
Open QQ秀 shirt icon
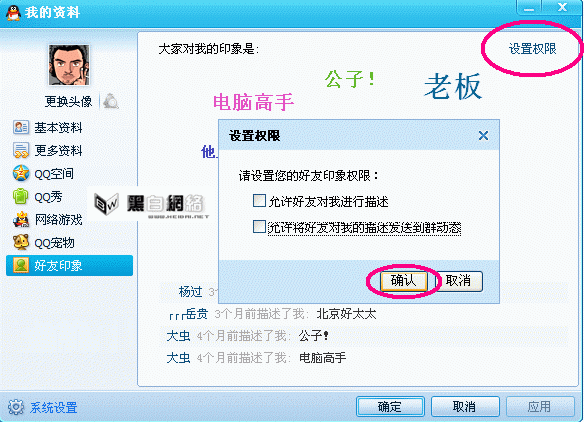click(x=20, y=197)
